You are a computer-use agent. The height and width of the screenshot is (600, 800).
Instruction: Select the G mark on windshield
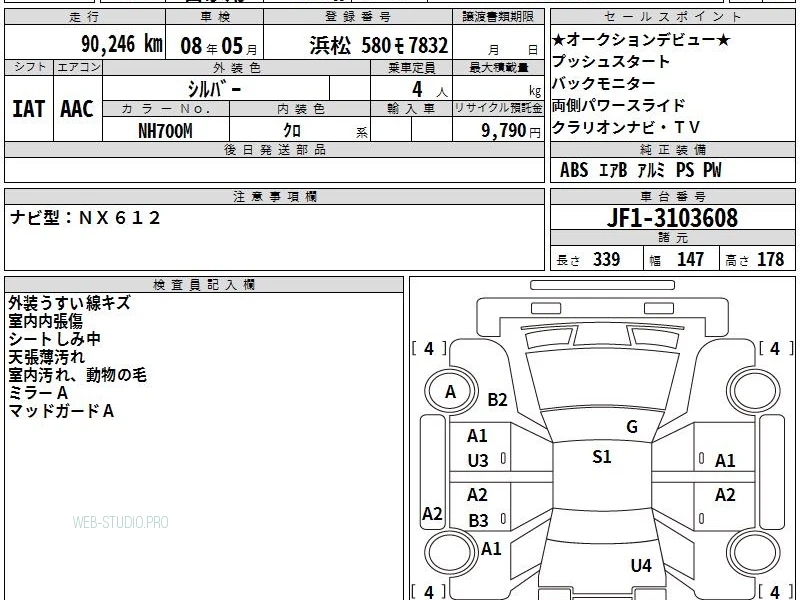pyautogui.click(x=632, y=427)
